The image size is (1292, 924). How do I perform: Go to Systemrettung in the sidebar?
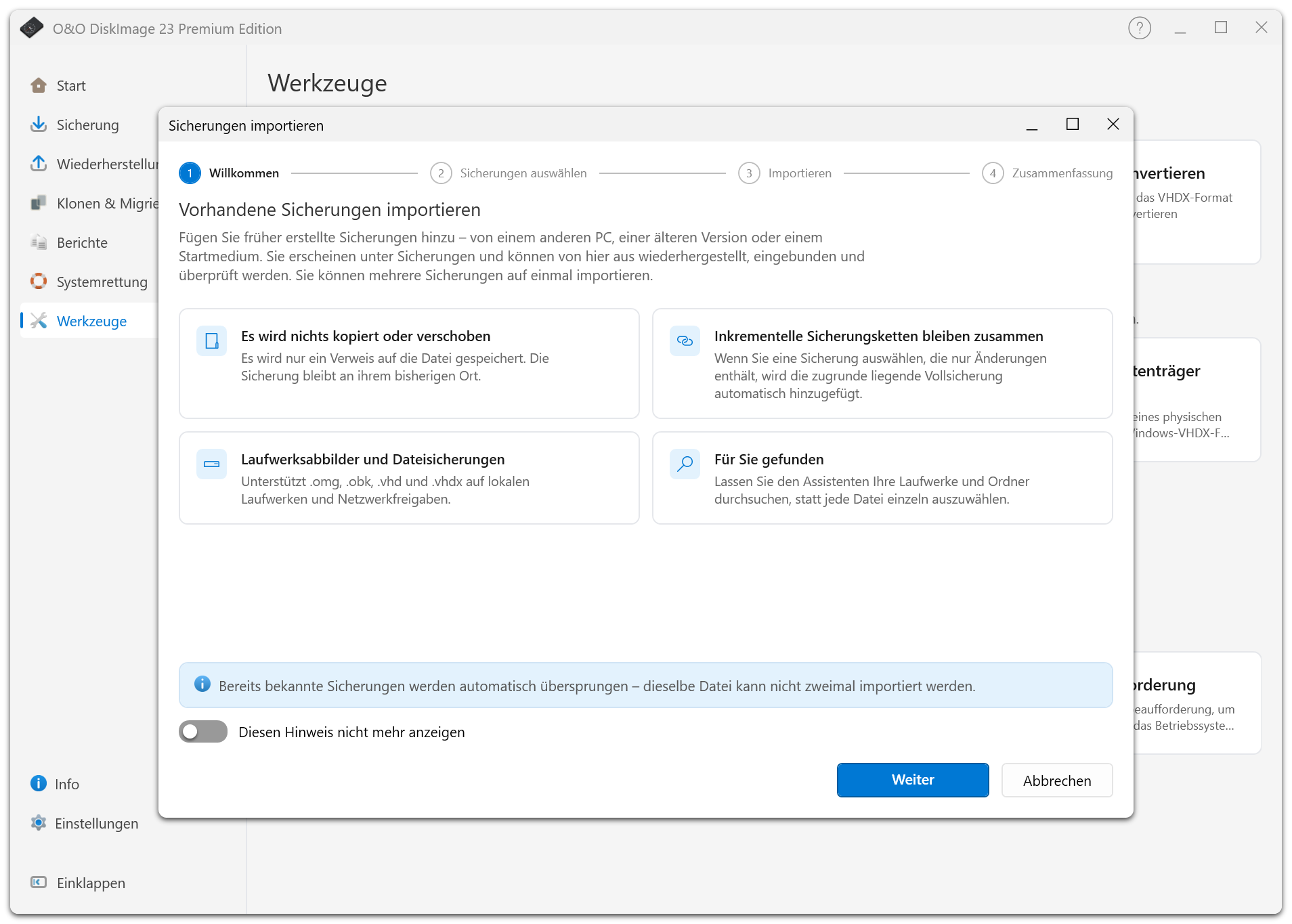click(88, 282)
